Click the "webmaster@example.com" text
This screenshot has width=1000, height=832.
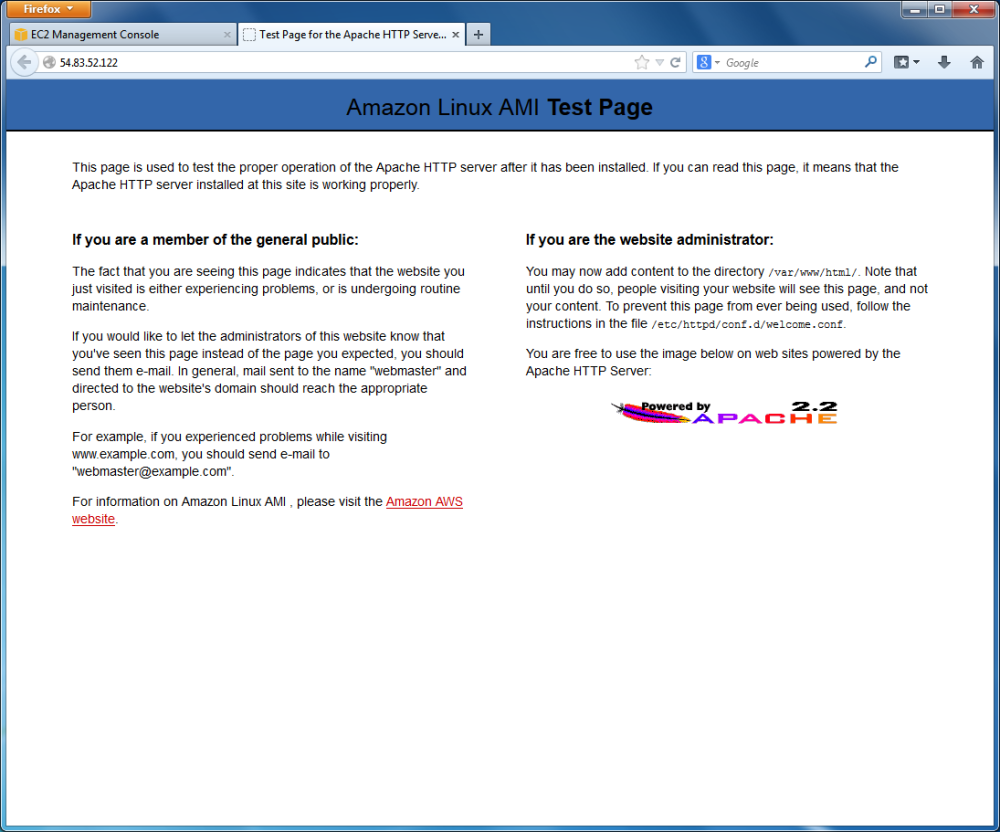click(153, 472)
